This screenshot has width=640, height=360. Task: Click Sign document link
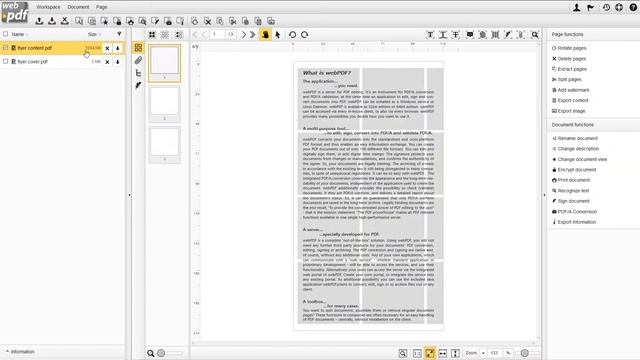[x=571, y=201]
